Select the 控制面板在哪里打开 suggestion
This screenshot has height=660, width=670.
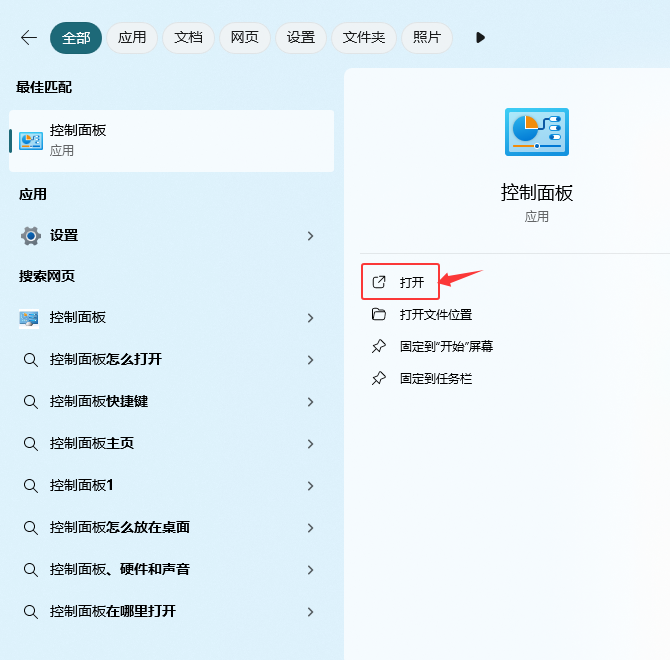point(171,612)
